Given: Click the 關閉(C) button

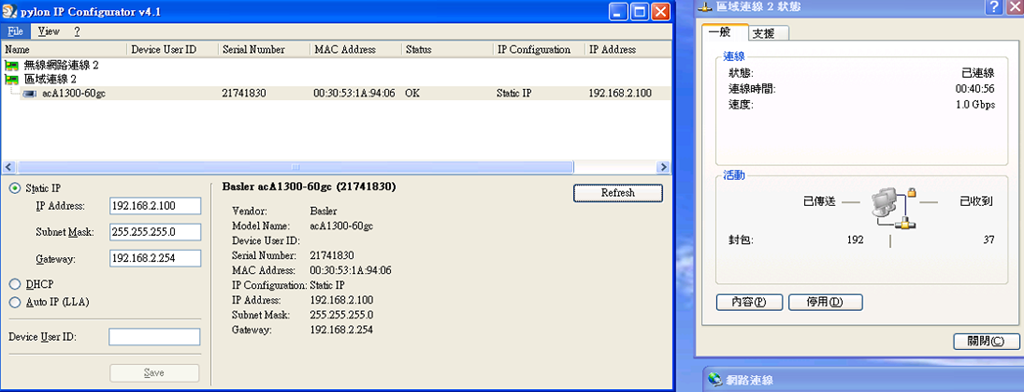Looking at the screenshot, I should (987, 341).
